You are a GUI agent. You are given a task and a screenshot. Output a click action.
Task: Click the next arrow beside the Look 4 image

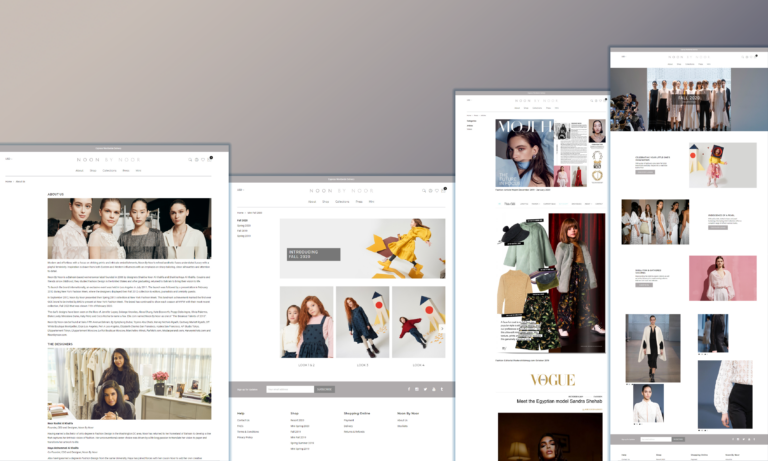(442, 329)
